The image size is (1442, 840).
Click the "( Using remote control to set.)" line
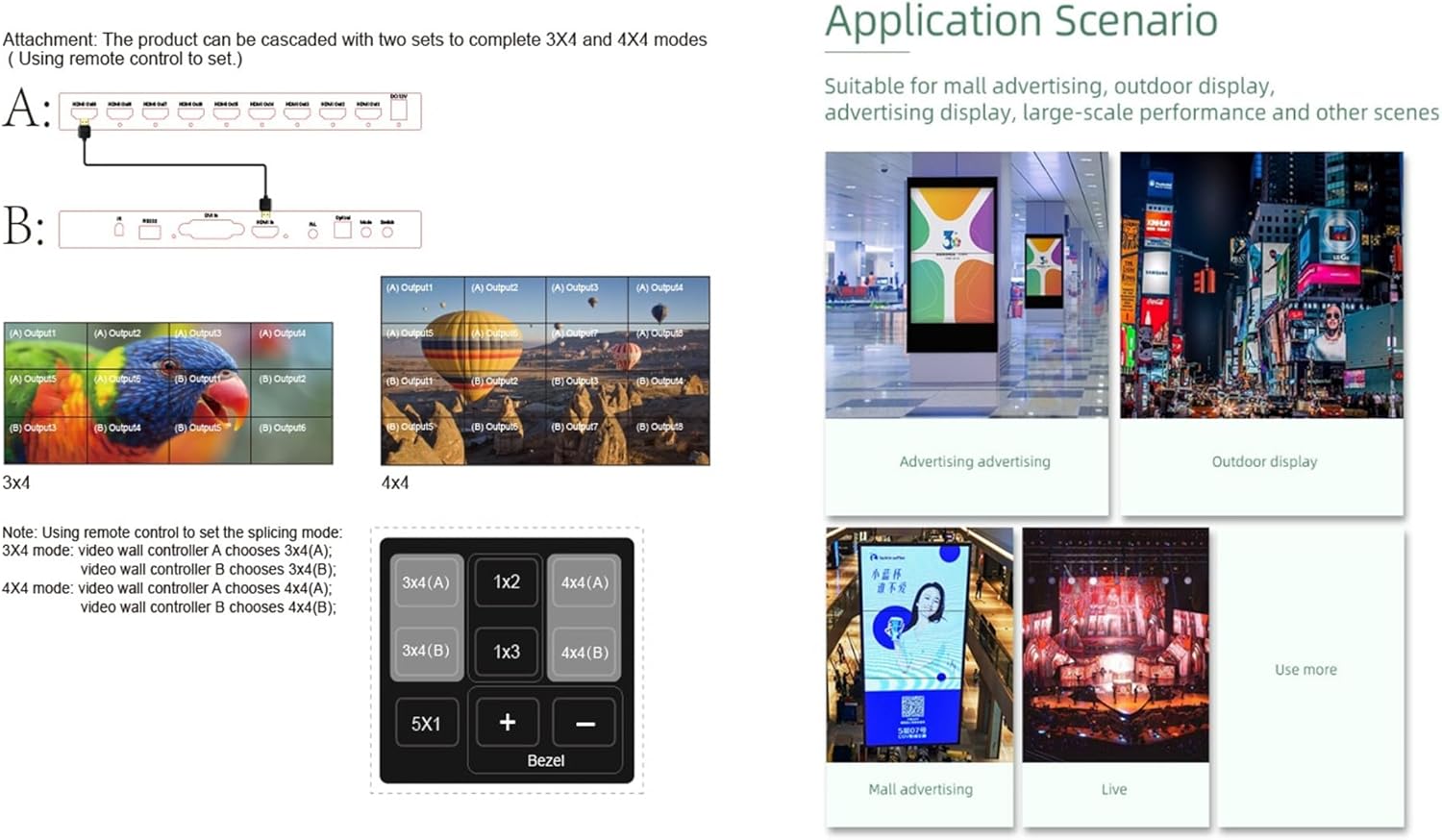point(125,59)
